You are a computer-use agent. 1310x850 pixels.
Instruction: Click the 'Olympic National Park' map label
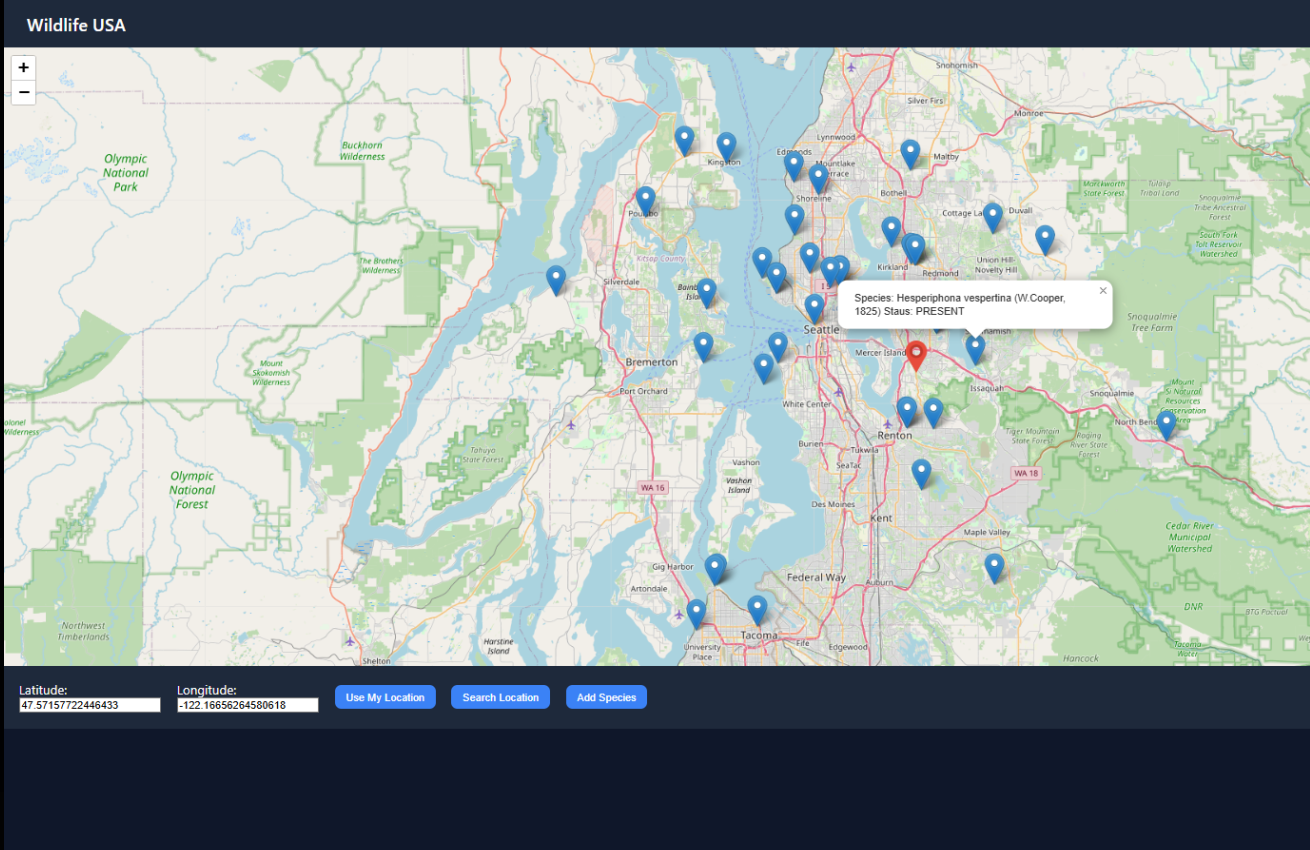(x=125, y=172)
